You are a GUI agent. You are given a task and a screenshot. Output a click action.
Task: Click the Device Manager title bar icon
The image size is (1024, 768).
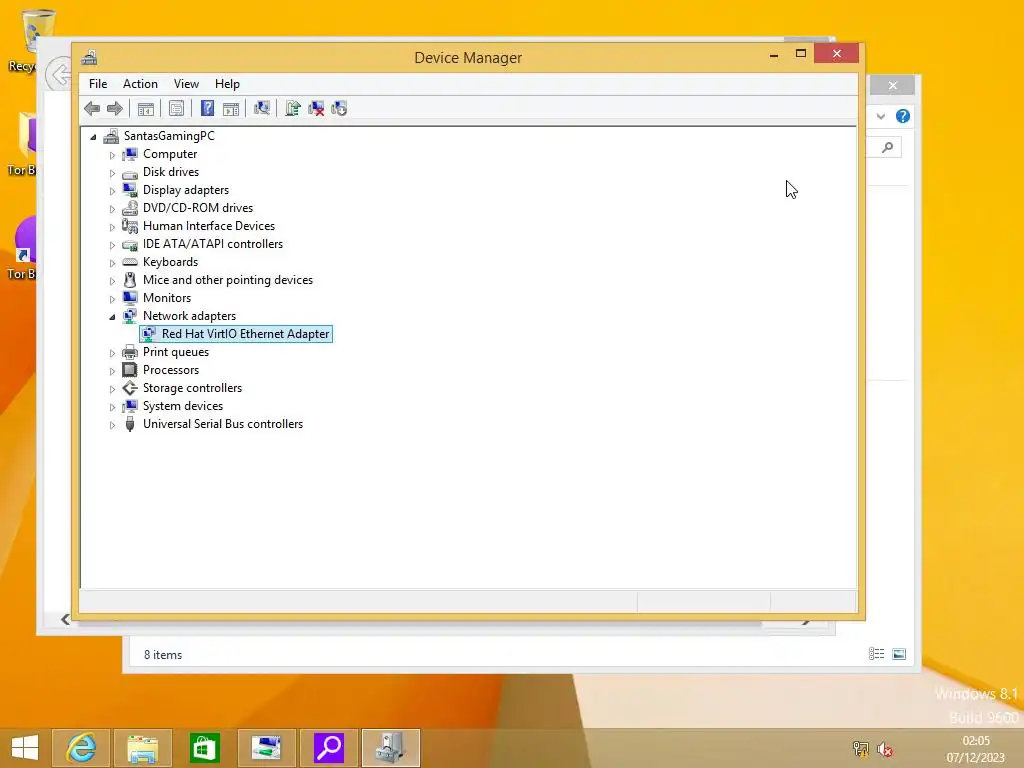tap(89, 57)
